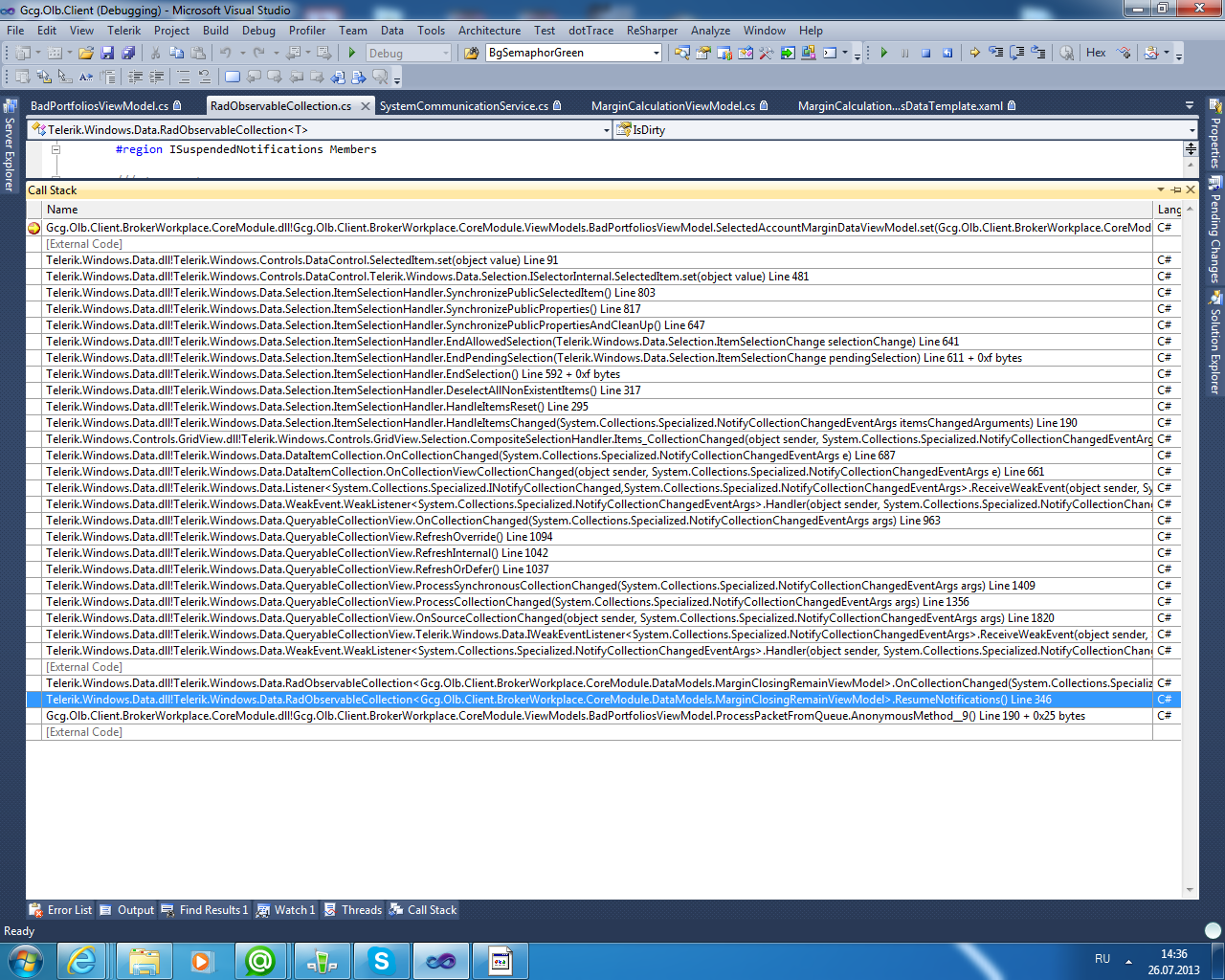The height and width of the screenshot is (980, 1225).
Task: Toggle auto-hide pin on Call Stack window
Action: tap(1176, 189)
